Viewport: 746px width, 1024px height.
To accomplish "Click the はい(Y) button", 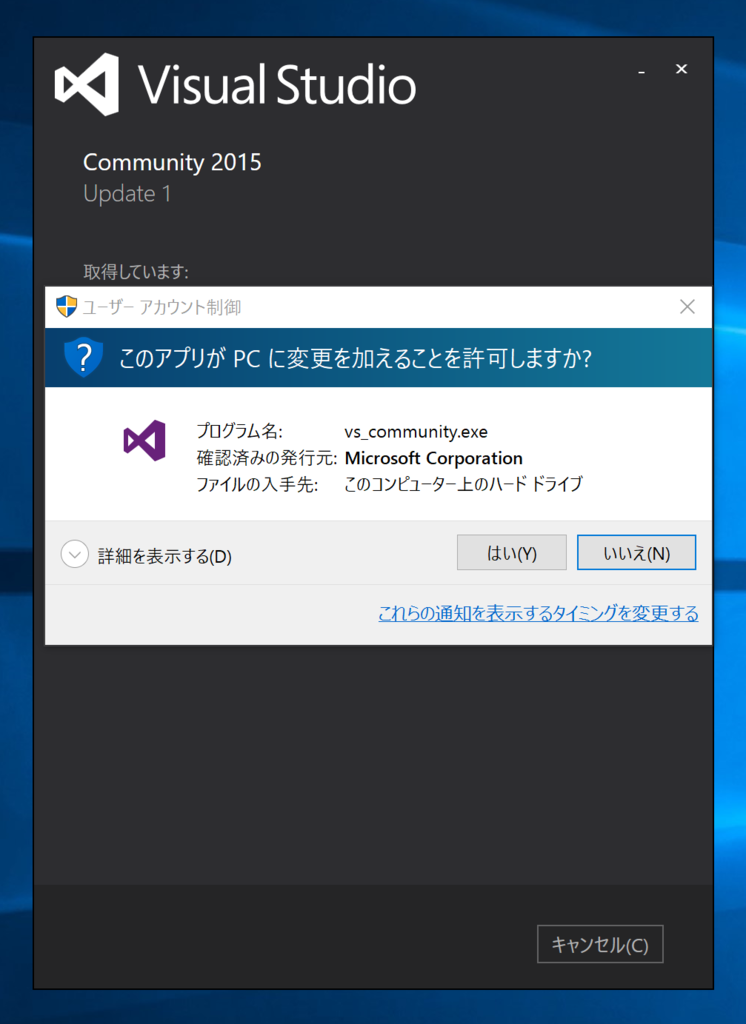I will coord(511,552).
